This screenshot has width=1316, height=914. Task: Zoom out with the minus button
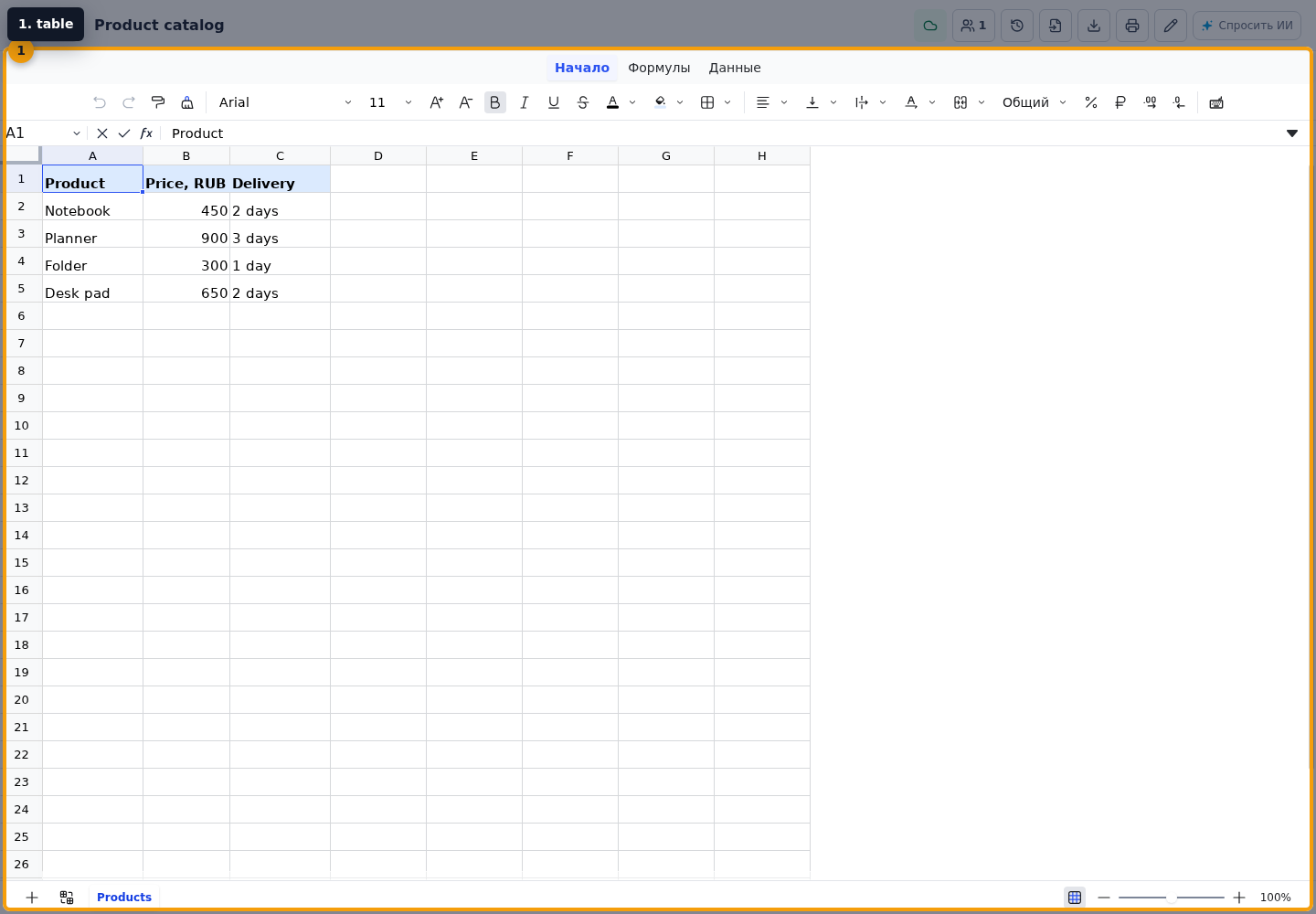1104,898
